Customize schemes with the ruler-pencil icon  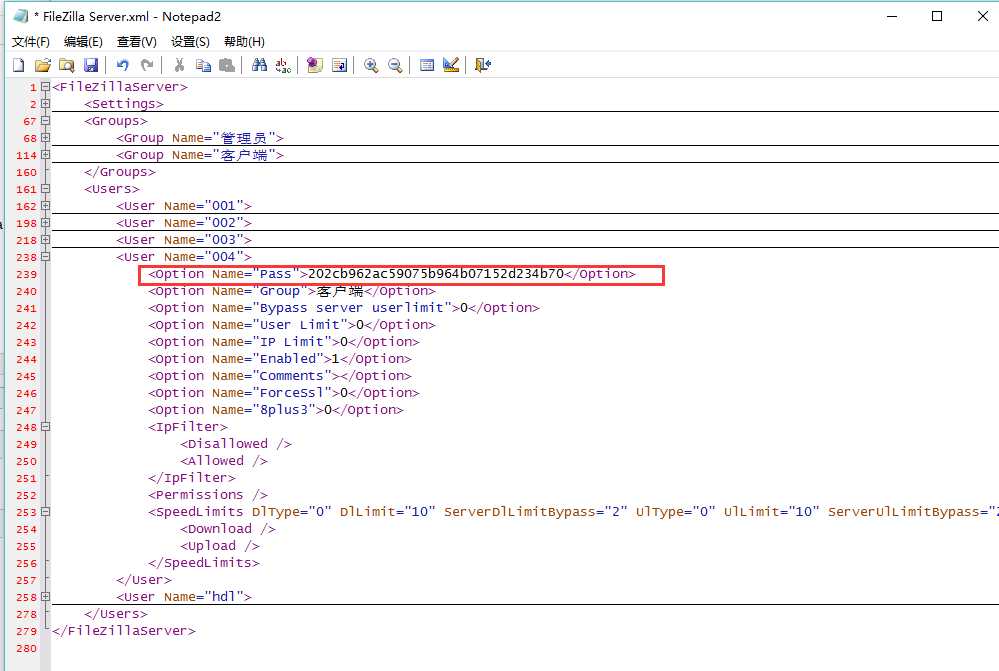click(451, 65)
